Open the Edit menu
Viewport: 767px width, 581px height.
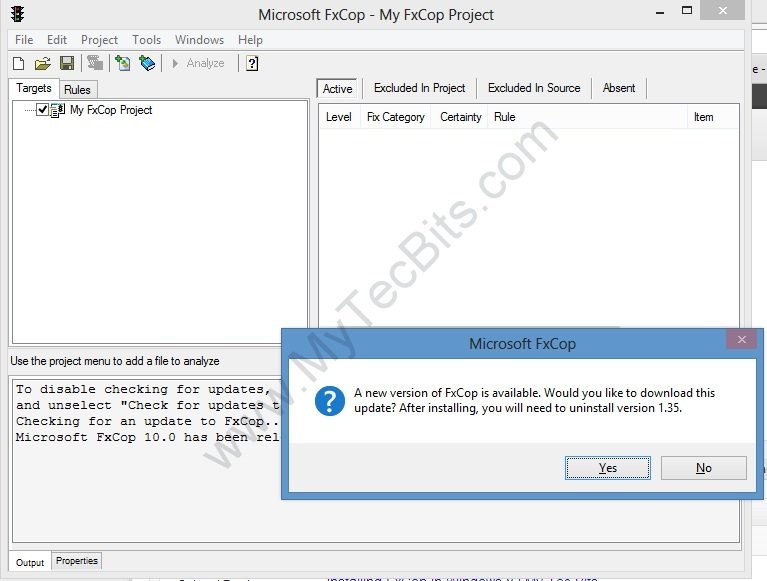(x=57, y=40)
